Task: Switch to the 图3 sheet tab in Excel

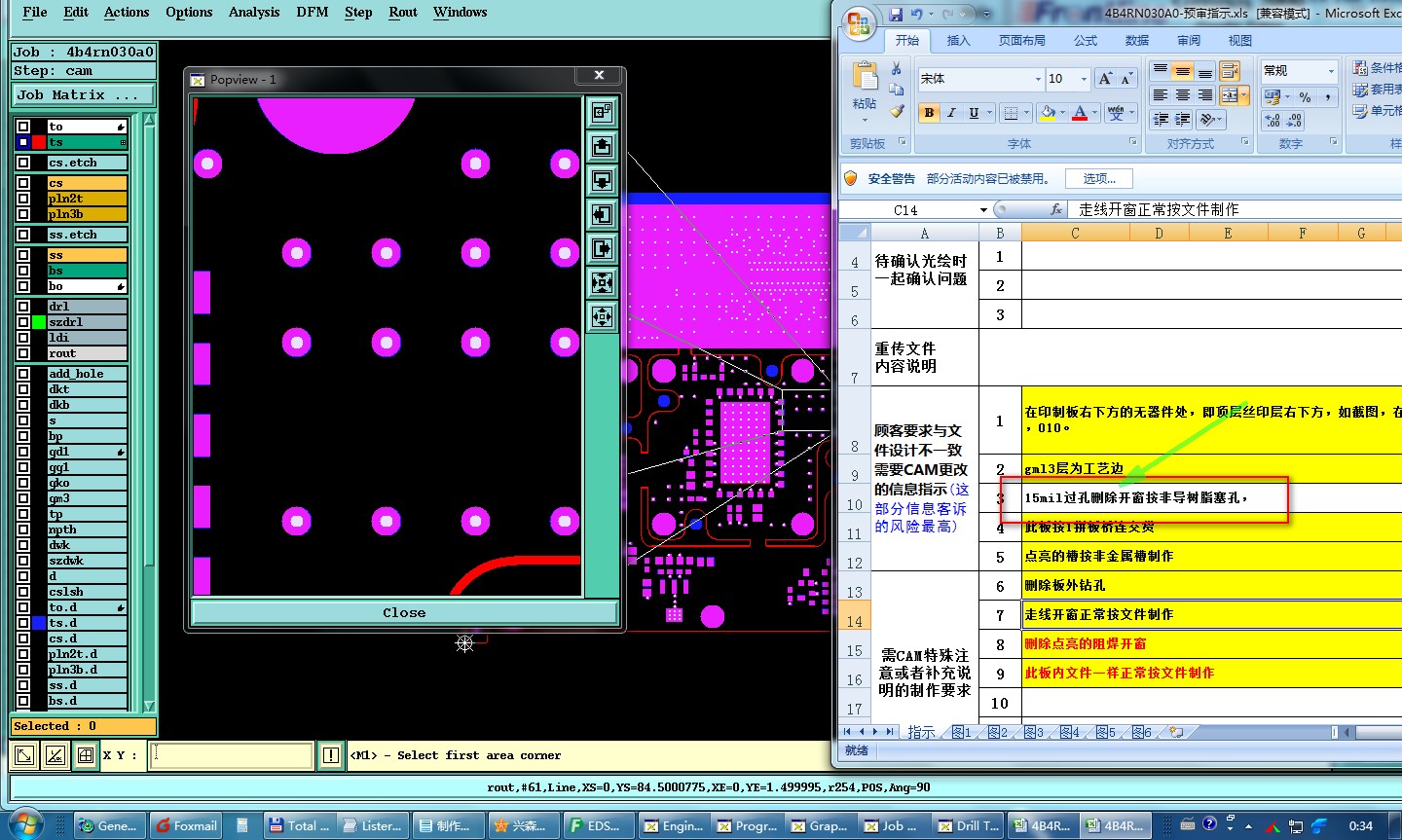Action: 1034,732
